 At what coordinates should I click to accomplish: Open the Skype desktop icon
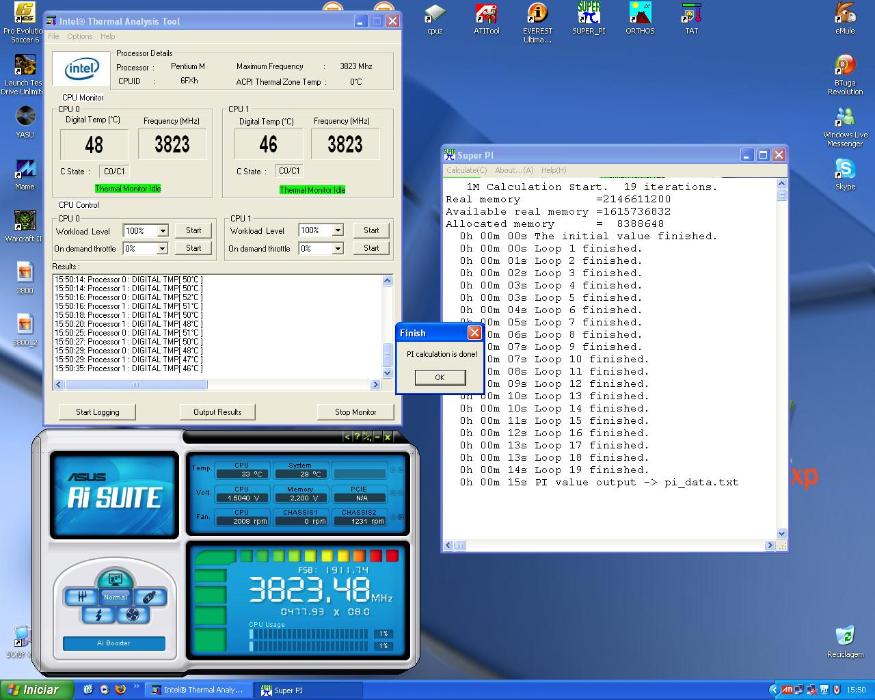pyautogui.click(x=845, y=174)
